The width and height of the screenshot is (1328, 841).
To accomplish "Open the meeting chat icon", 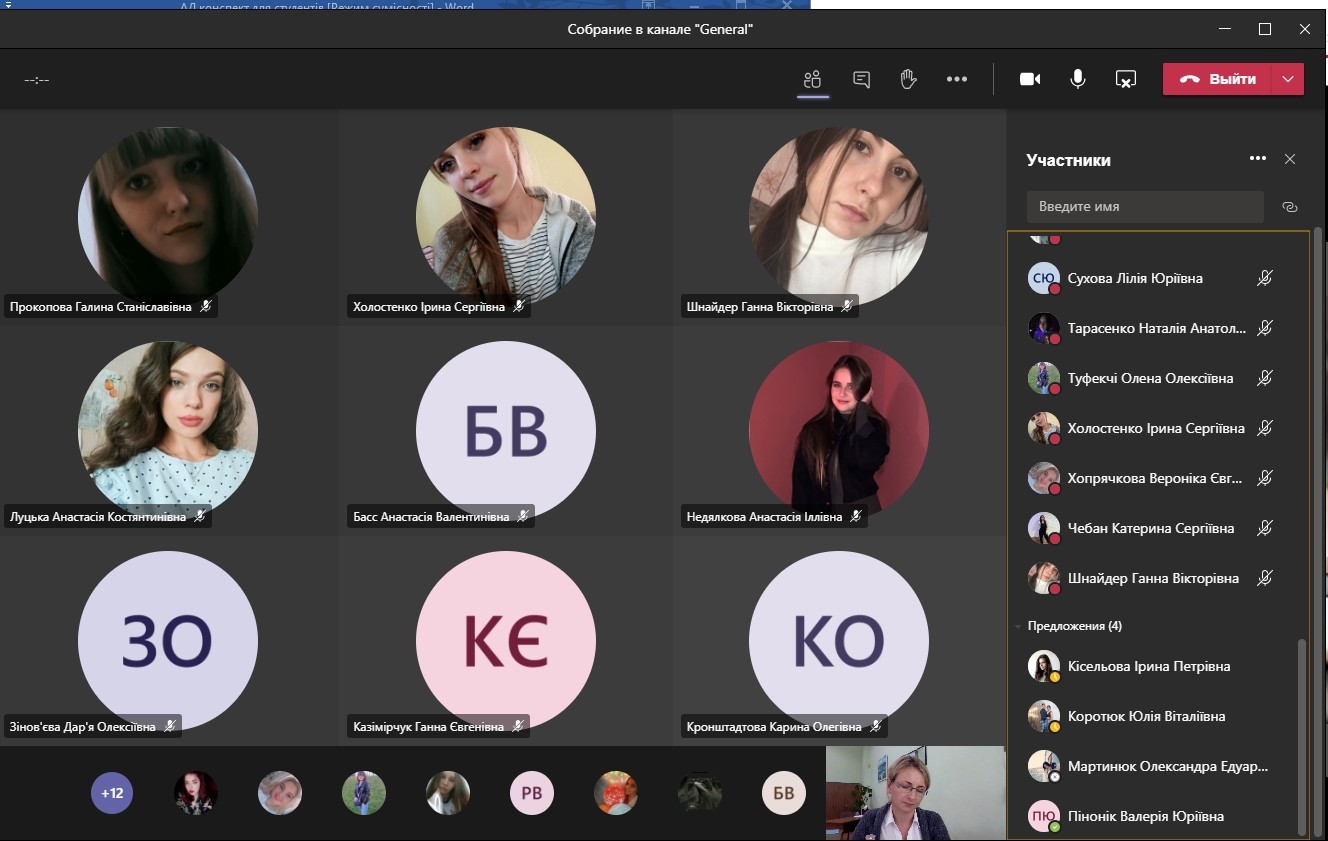I will coord(861,80).
